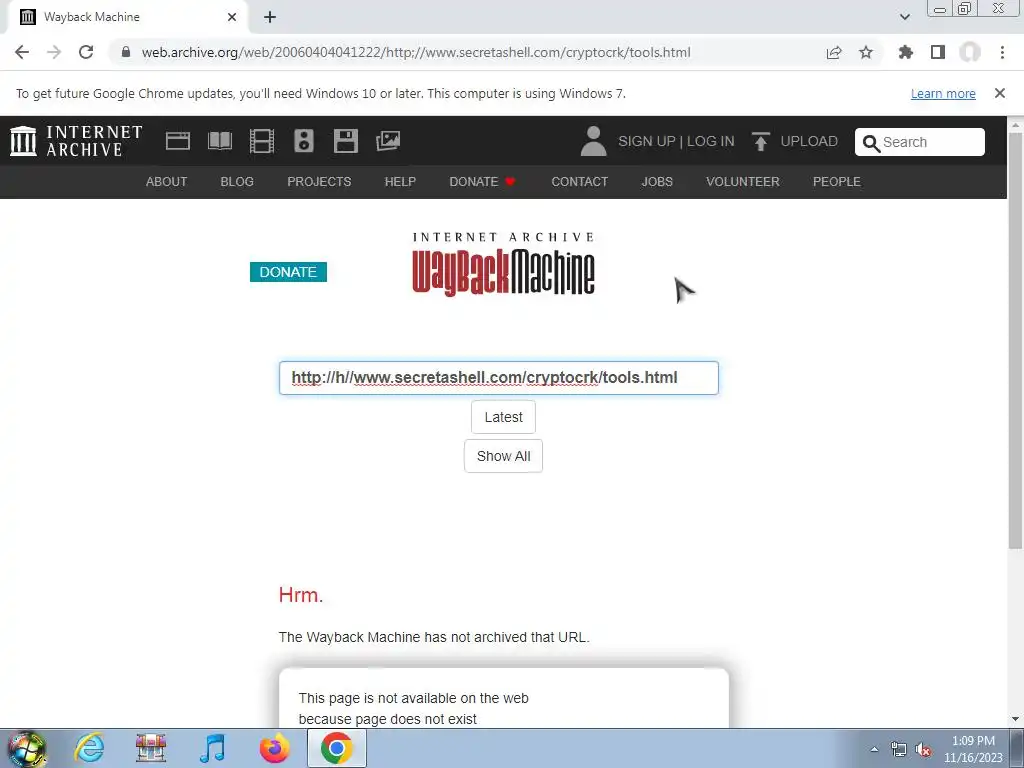The width and height of the screenshot is (1024, 768).
Task: Open the Web (Wayback) media icon
Action: (x=178, y=141)
